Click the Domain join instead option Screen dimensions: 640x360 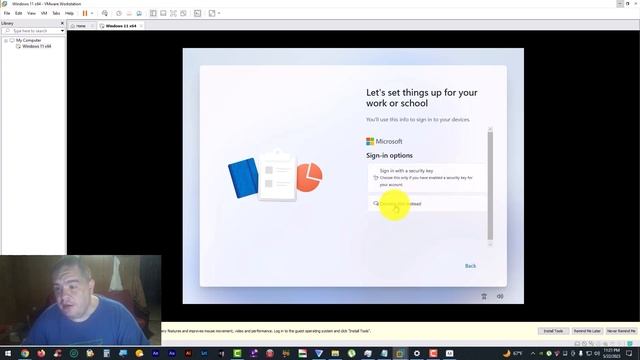tap(427, 204)
